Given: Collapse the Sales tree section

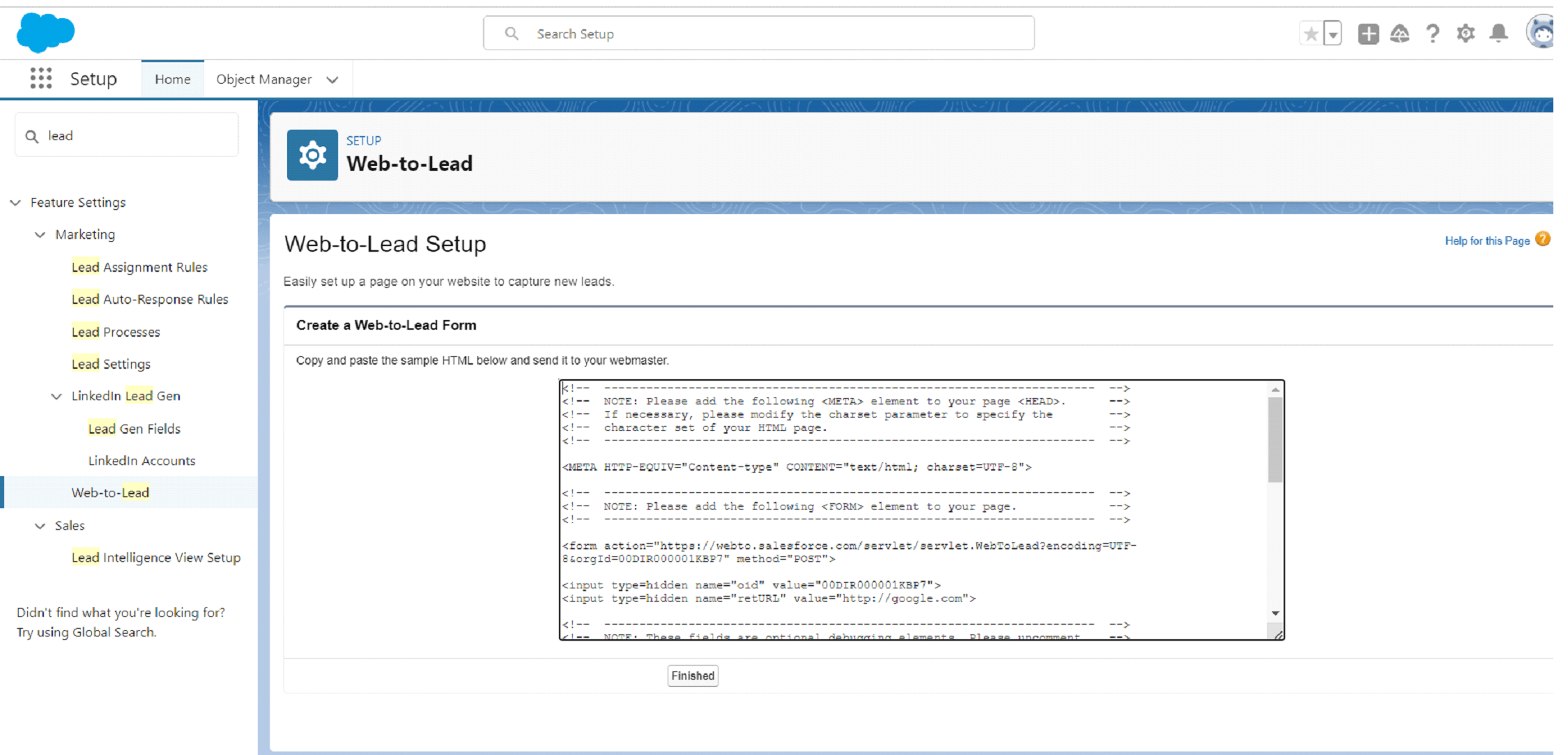Looking at the screenshot, I should tap(40, 526).
